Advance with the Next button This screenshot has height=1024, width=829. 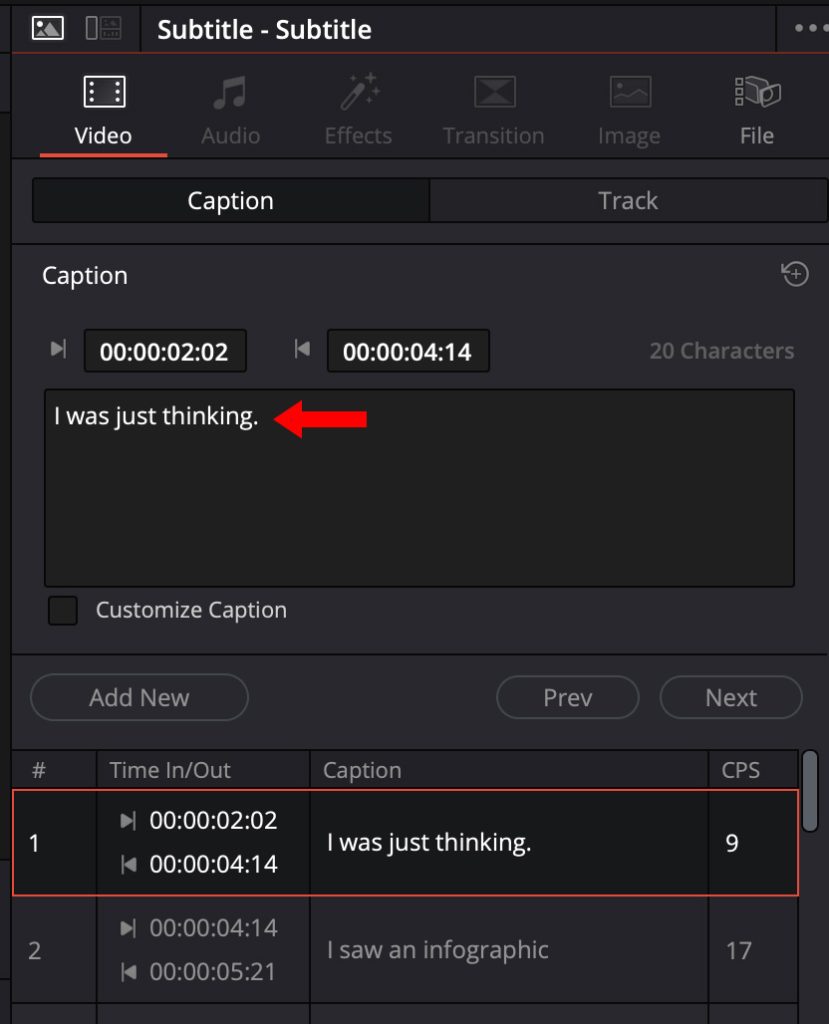pos(731,697)
